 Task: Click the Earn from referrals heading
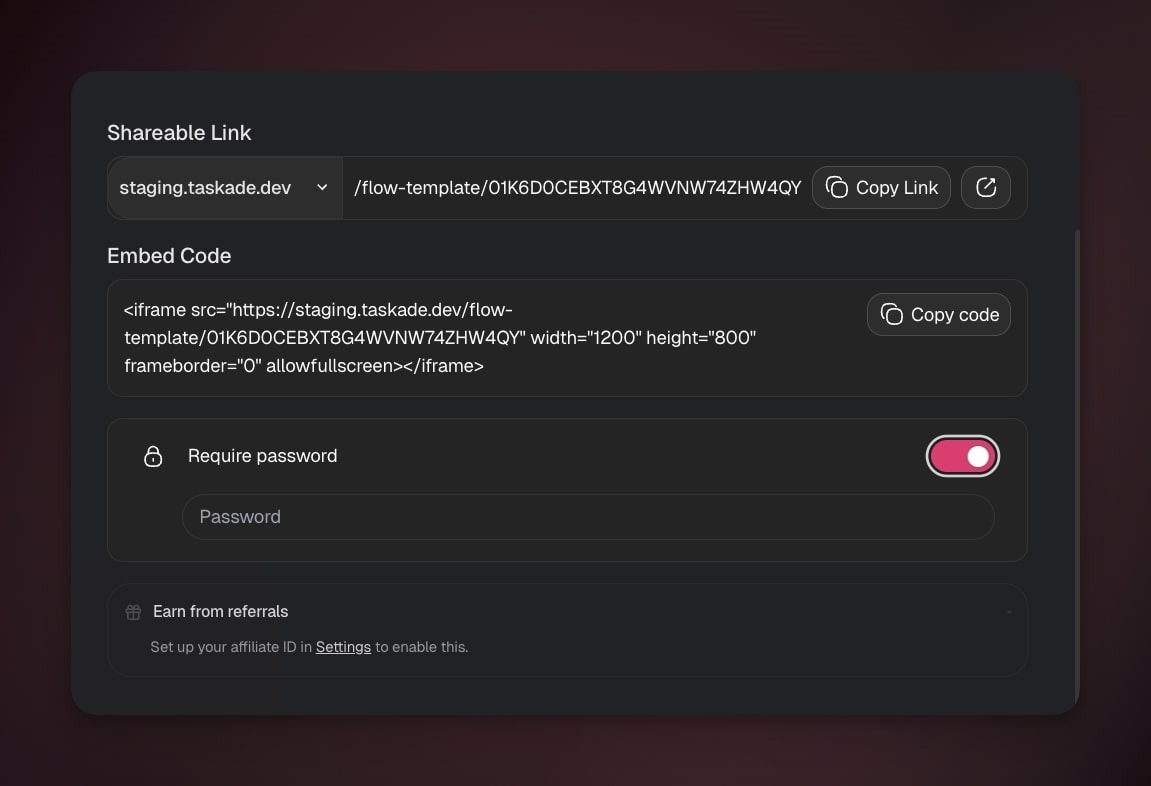point(220,612)
